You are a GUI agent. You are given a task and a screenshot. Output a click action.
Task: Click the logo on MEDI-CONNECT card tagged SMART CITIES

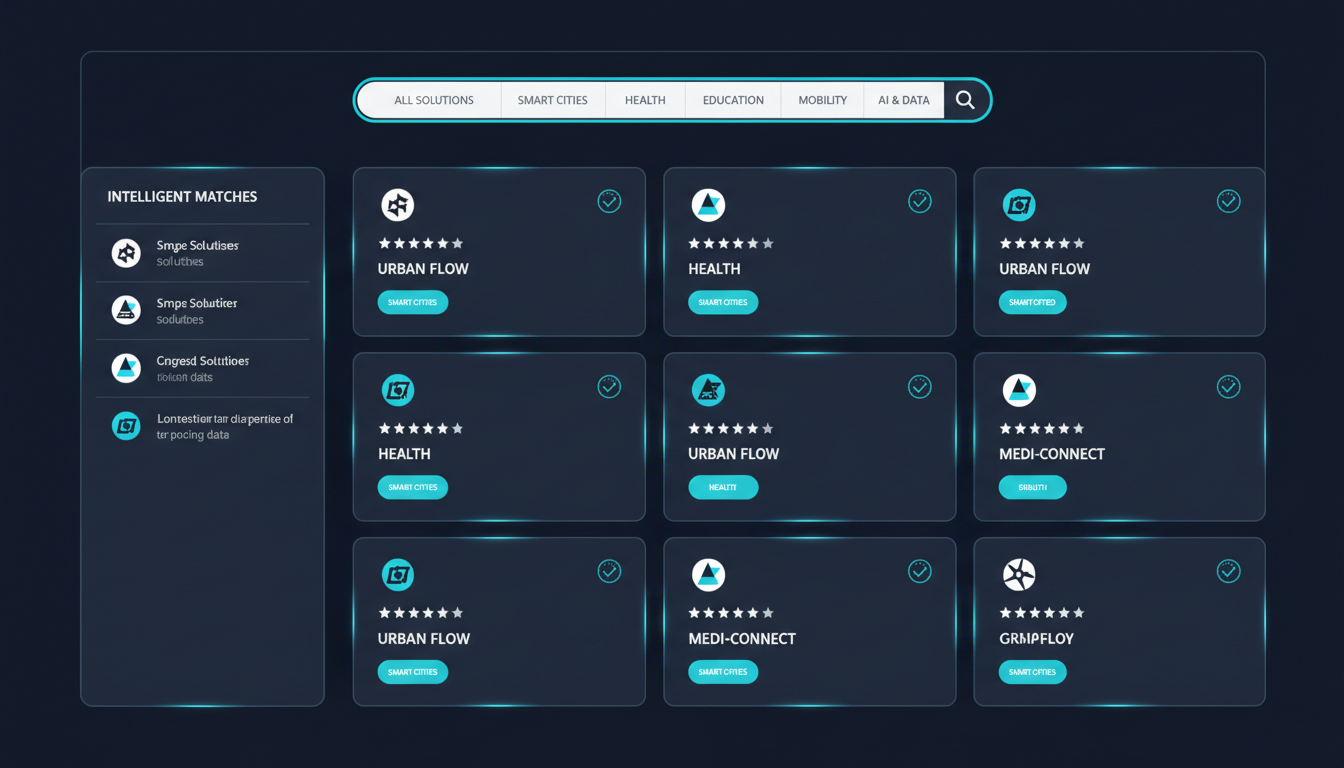pos(708,575)
